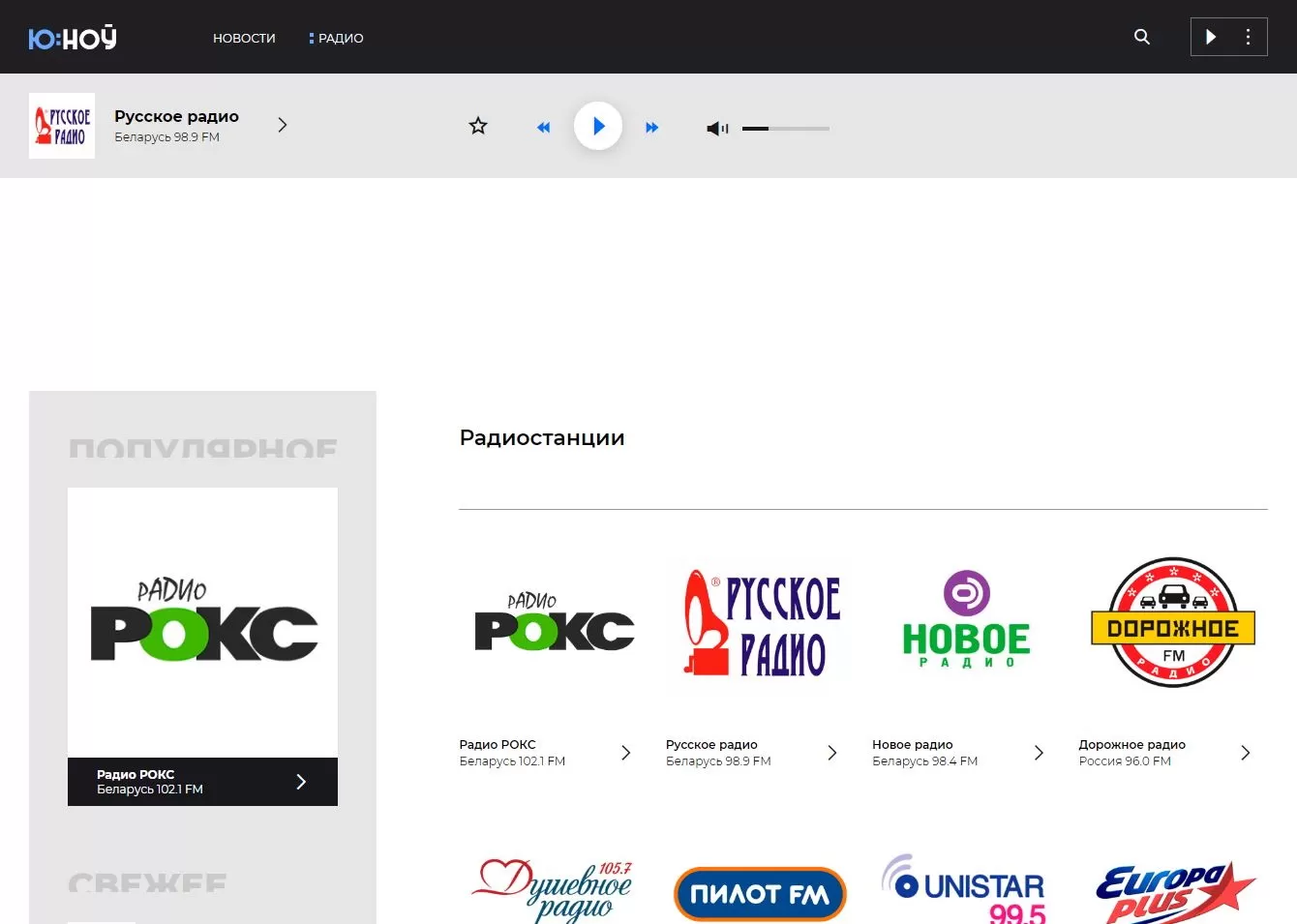Skip to the previous station
This screenshot has width=1297, height=924.
pyautogui.click(x=544, y=127)
